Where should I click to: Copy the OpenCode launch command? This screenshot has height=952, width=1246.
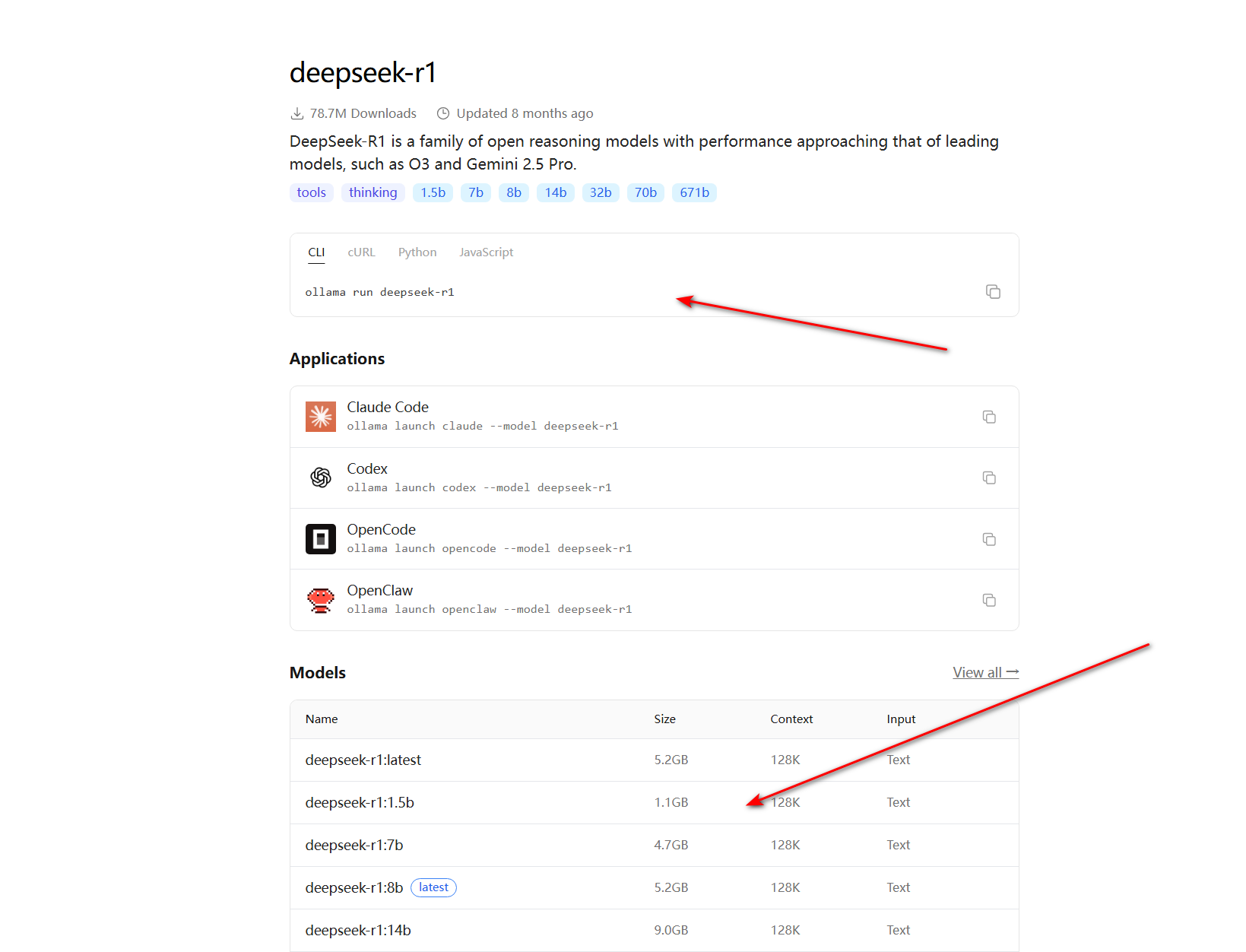989,539
